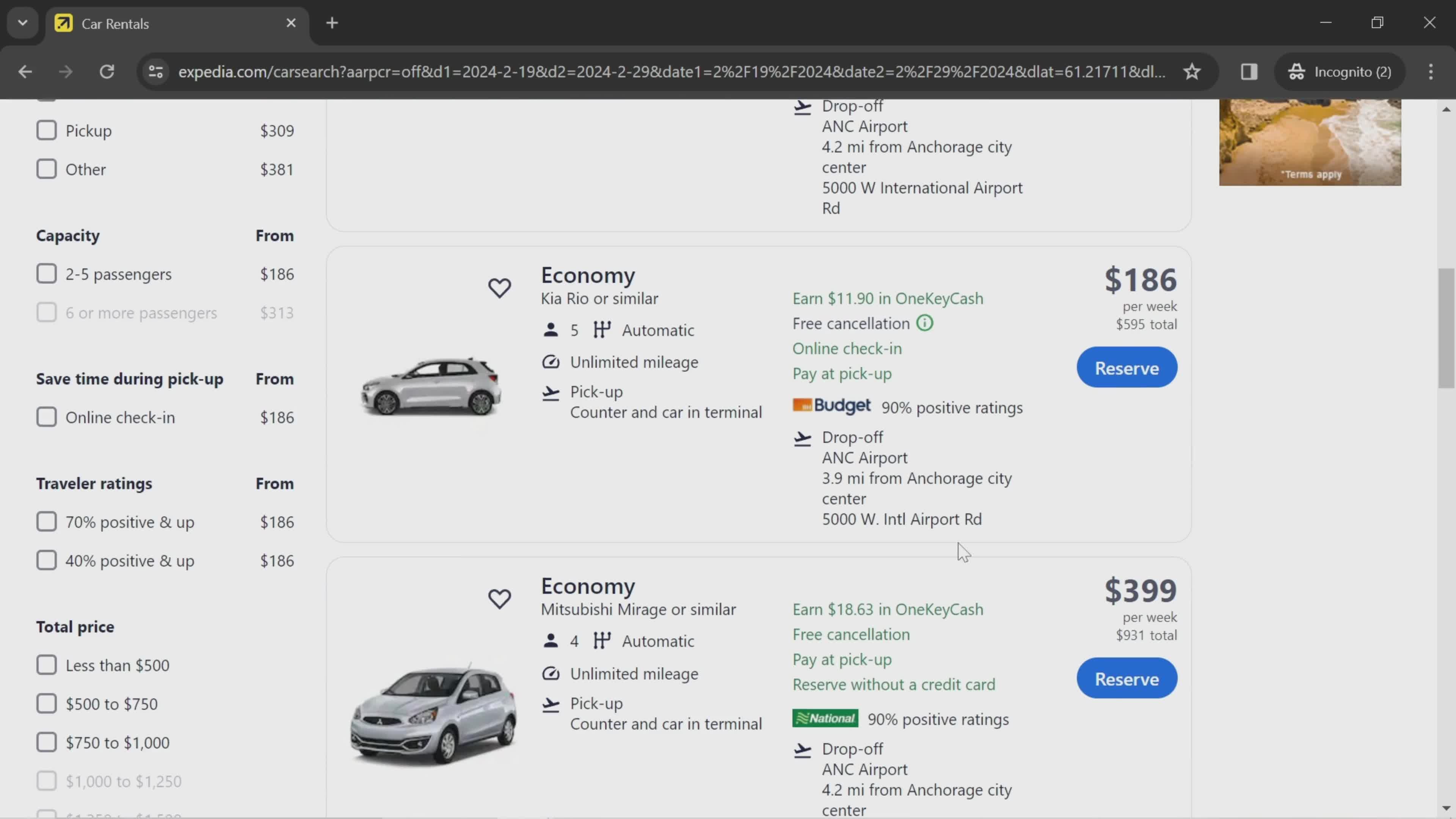Check the $500 to $750 price filter
1456x819 pixels.
46,704
